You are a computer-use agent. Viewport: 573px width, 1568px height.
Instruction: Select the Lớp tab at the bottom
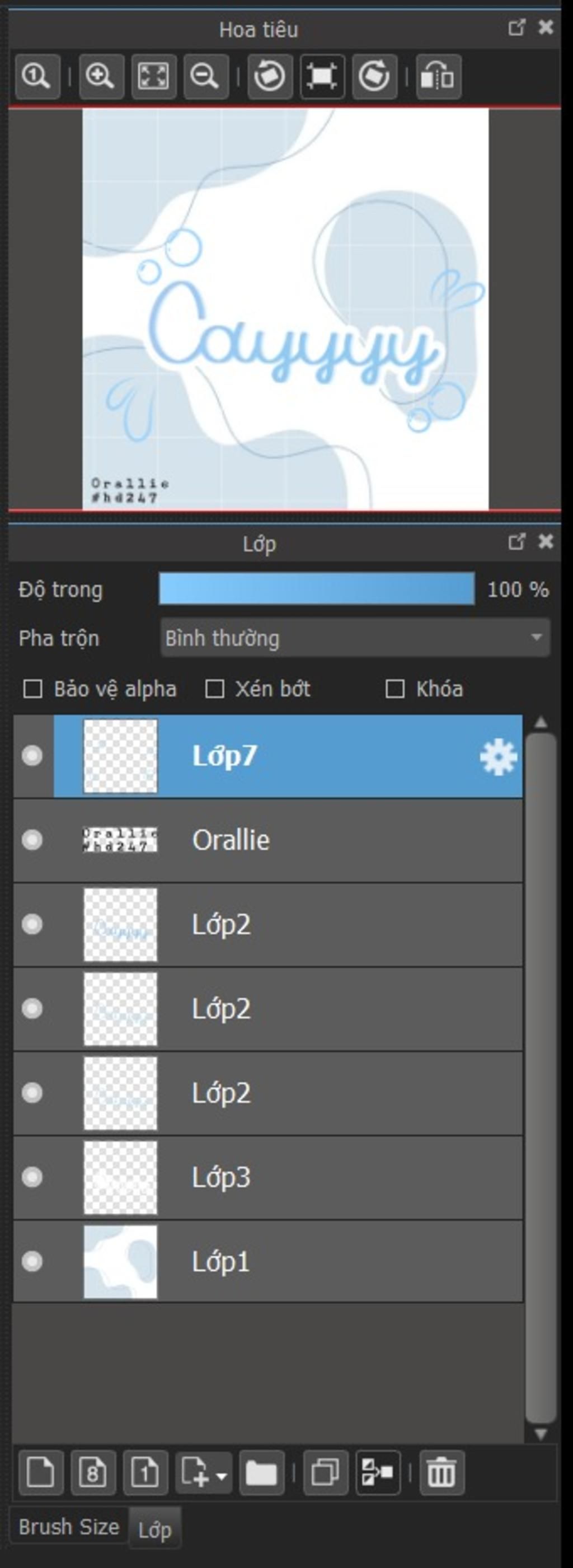click(154, 1529)
